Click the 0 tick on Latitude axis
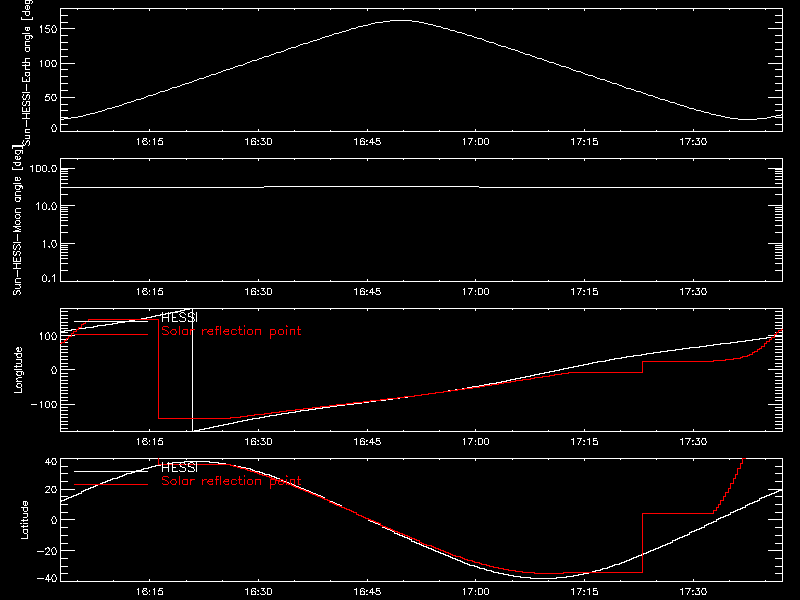Image resolution: width=800 pixels, height=600 pixels. (54, 520)
